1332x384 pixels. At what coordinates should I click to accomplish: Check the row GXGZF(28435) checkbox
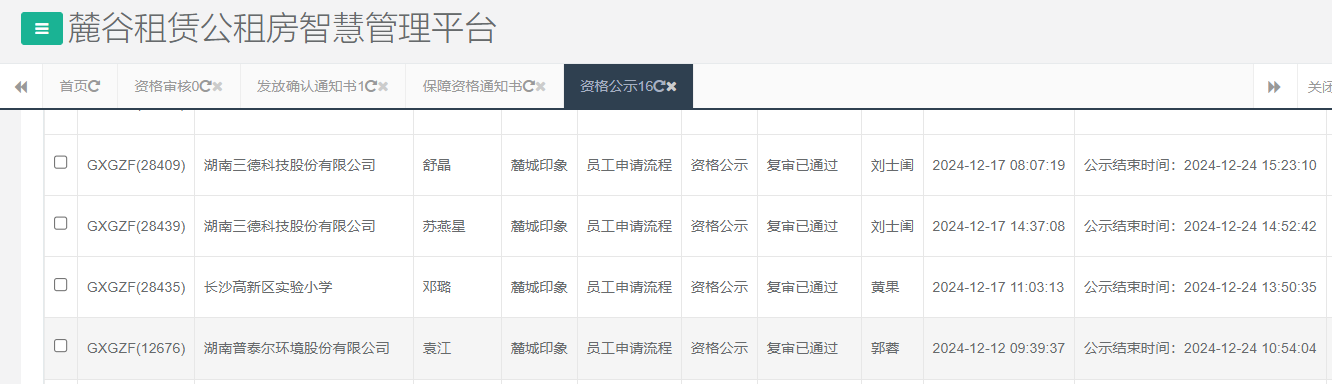click(x=61, y=285)
